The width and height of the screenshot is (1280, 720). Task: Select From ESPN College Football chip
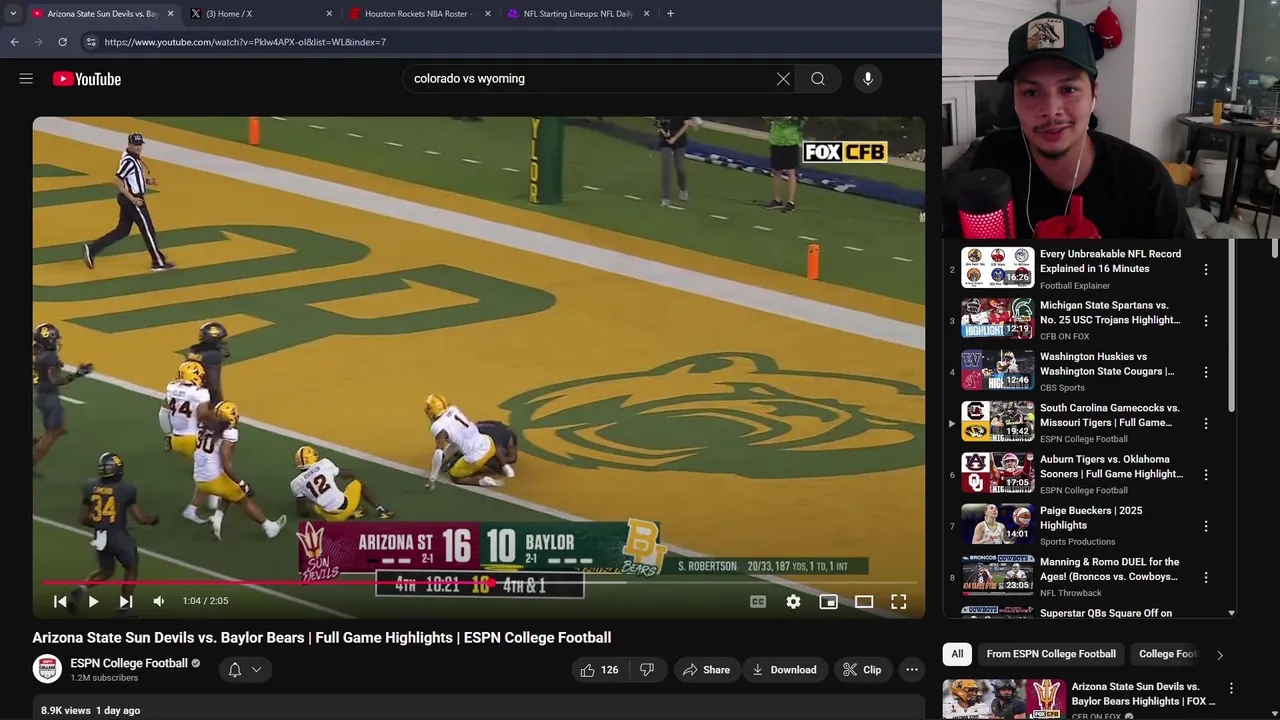[x=1051, y=654]
